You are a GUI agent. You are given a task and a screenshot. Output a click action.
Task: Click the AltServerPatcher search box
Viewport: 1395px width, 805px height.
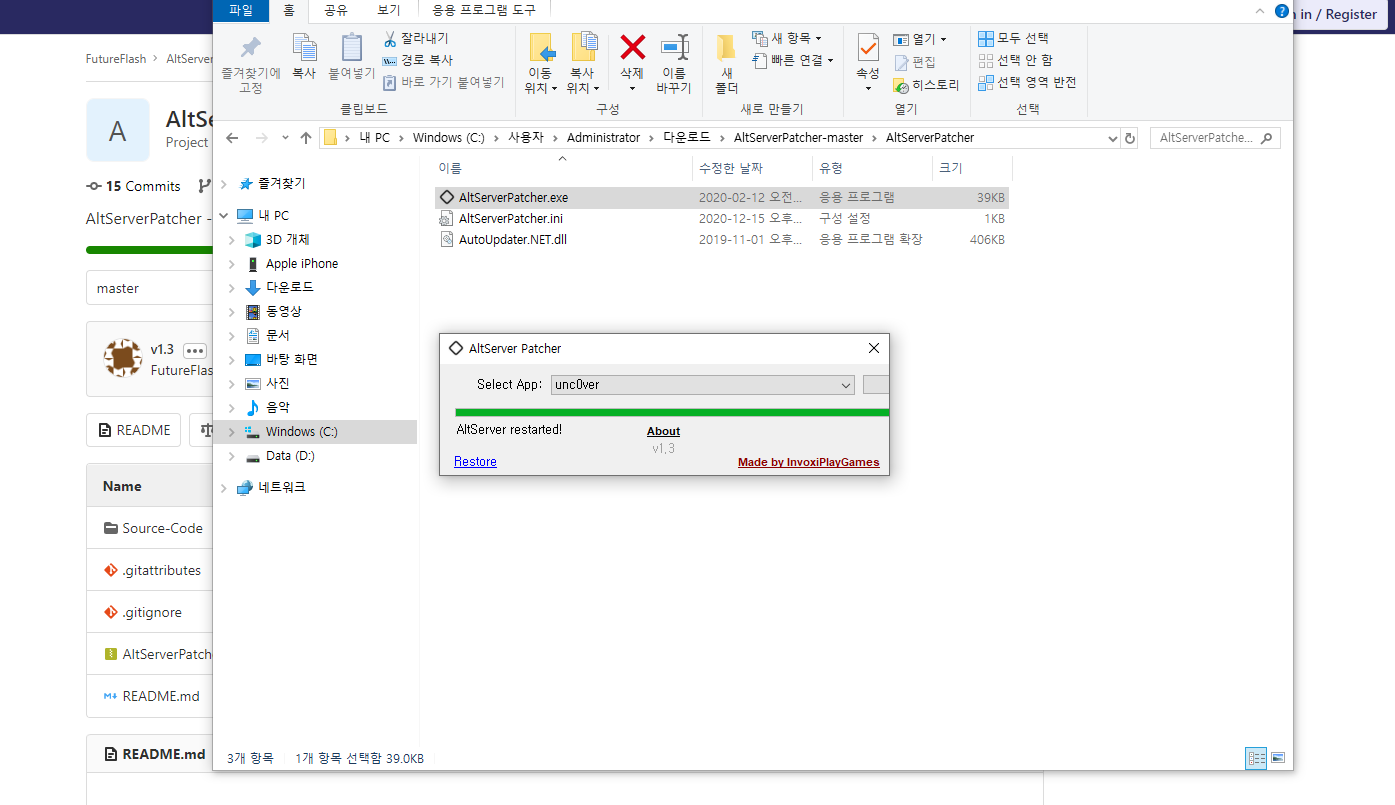pos(1214,138)
